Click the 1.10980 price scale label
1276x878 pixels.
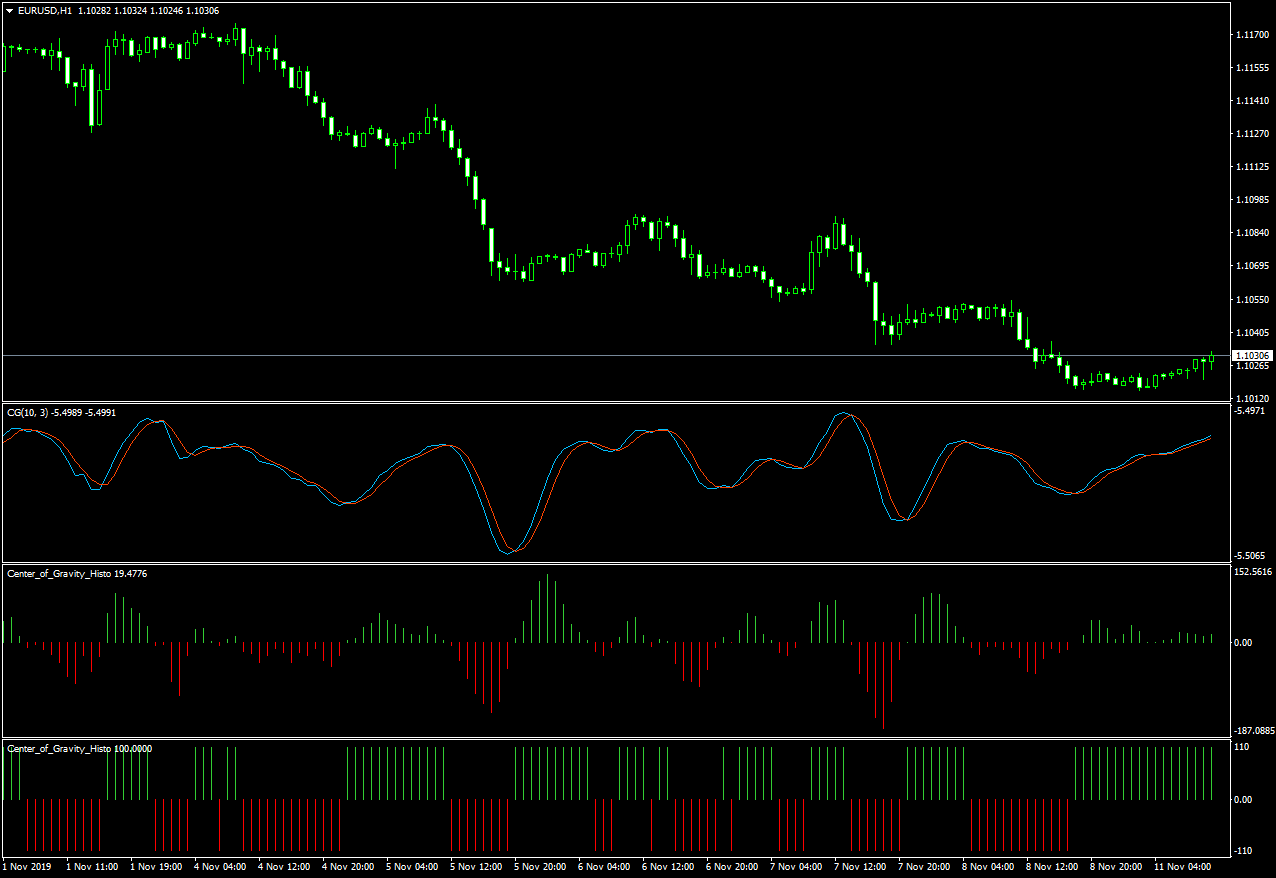coord(1252,200)
